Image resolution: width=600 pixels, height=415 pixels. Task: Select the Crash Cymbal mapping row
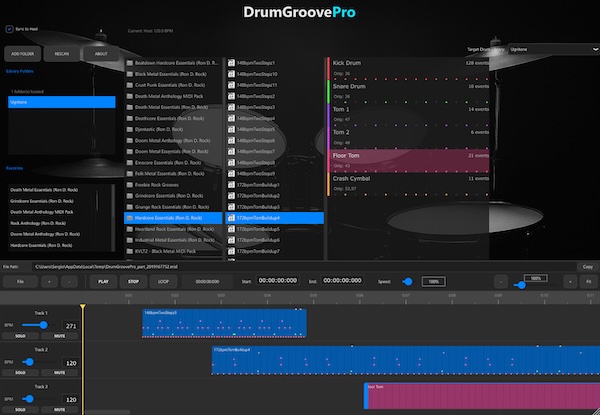409,184
